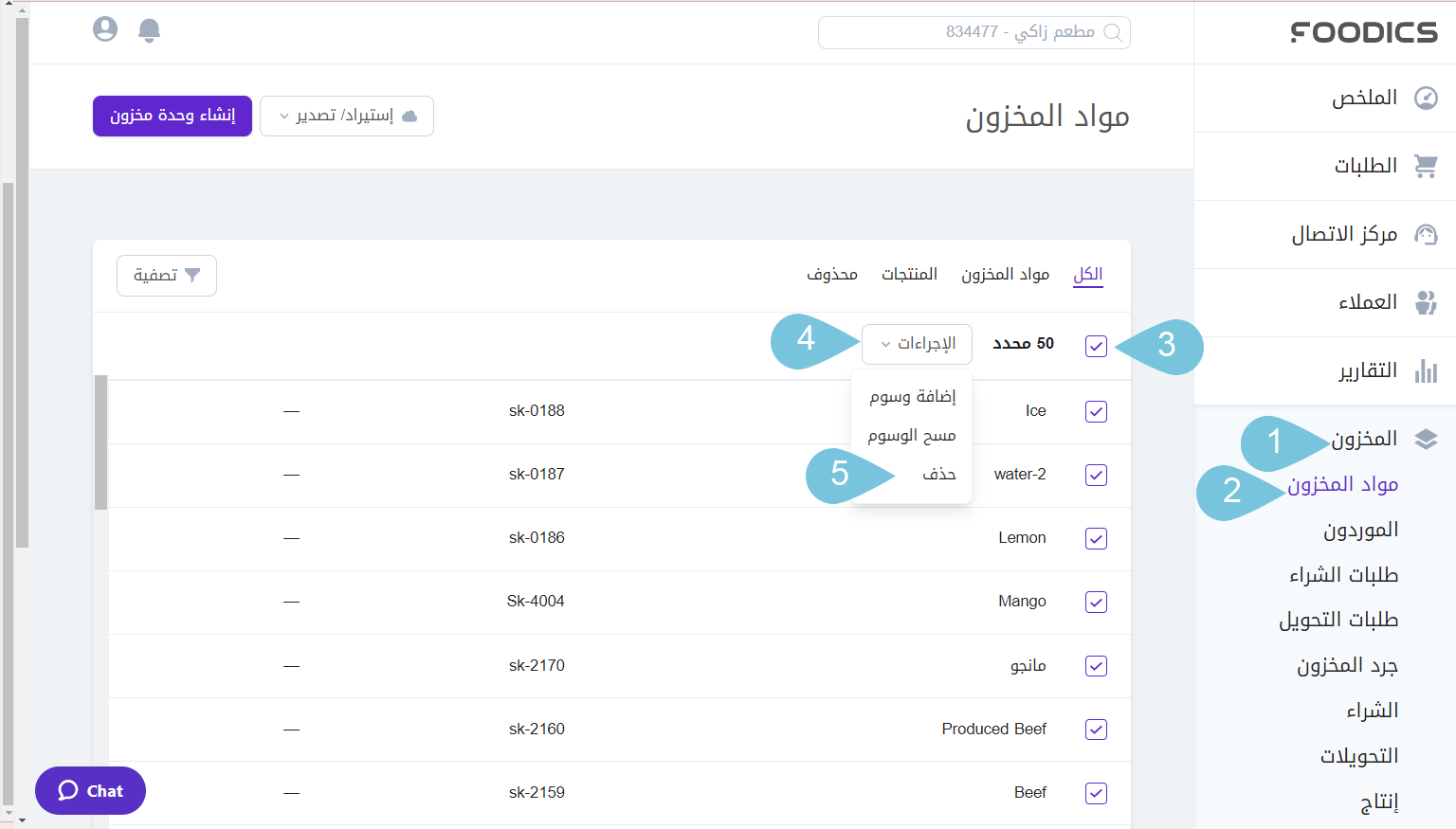Click the إنشاء وحدة مخزون button
This screenshot has width=1456, height=829.
(173, 116)
